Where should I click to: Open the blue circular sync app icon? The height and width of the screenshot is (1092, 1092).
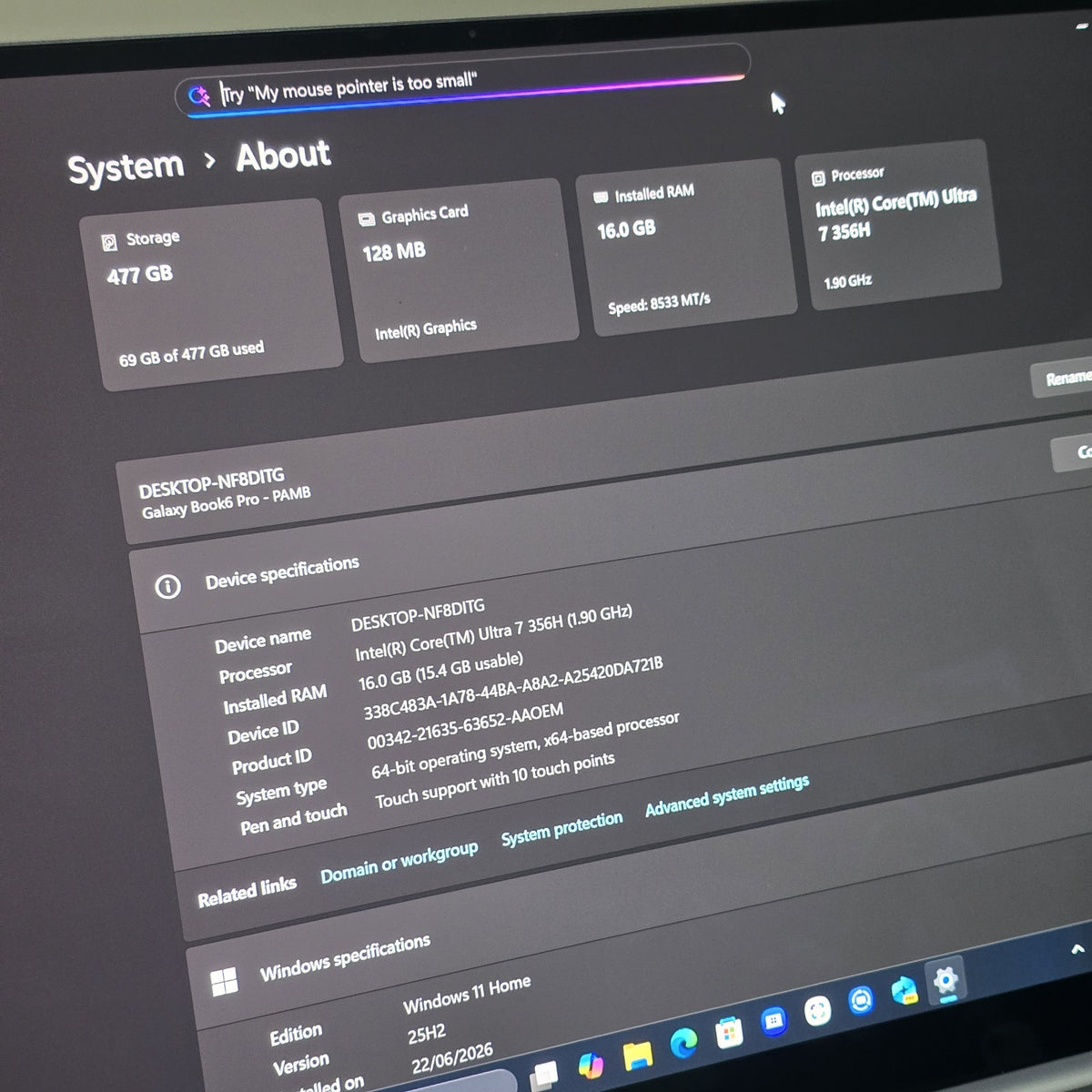tap(860, 1000)
